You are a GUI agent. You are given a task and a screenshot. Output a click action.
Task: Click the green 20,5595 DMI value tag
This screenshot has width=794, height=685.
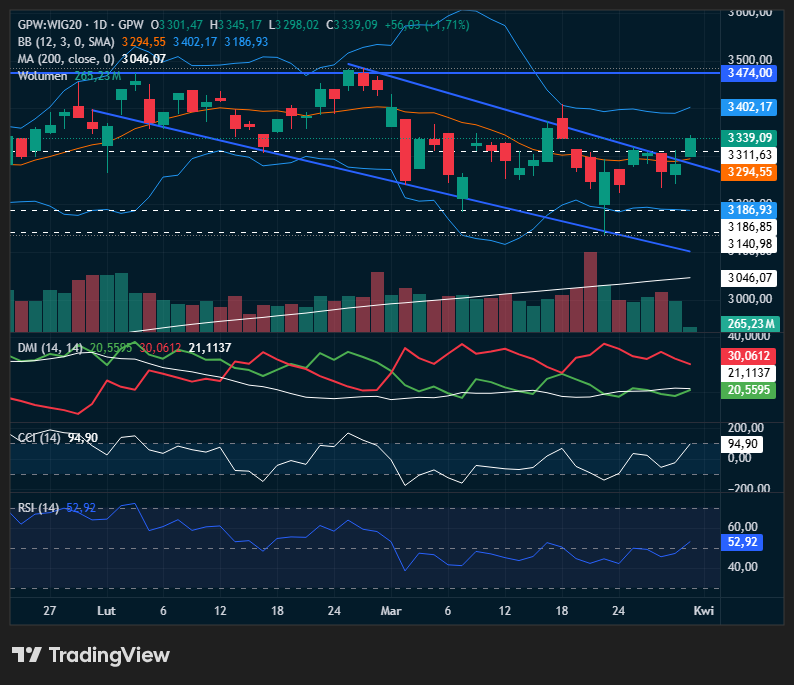pyautogui.click(x=747, y=389)
